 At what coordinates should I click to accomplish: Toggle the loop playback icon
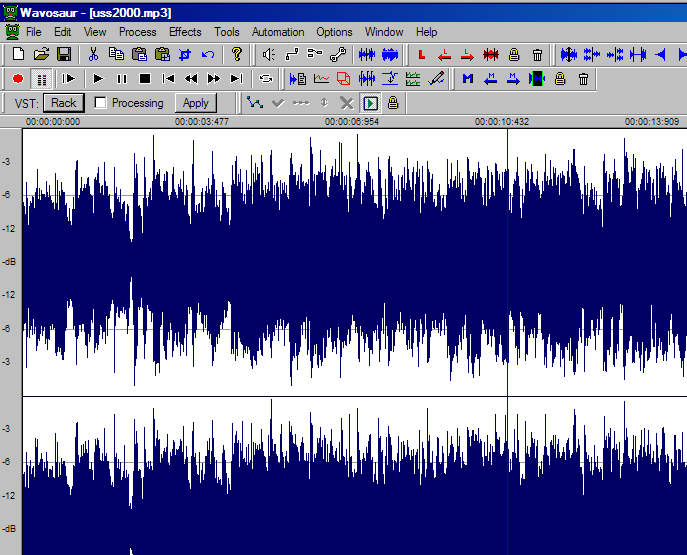click(266, 78)
